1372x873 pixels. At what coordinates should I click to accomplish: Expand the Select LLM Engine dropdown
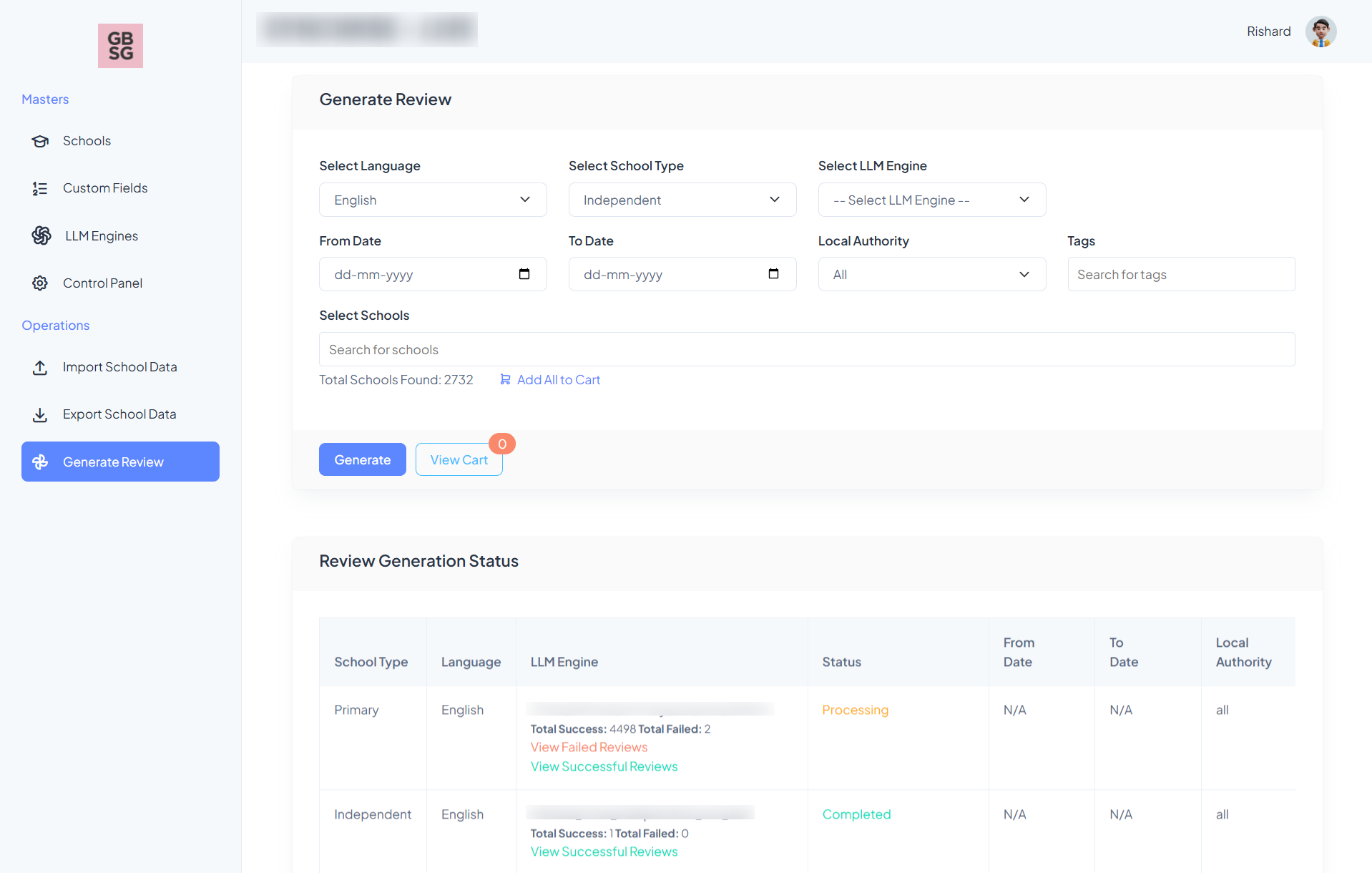[x=932, y=200]
